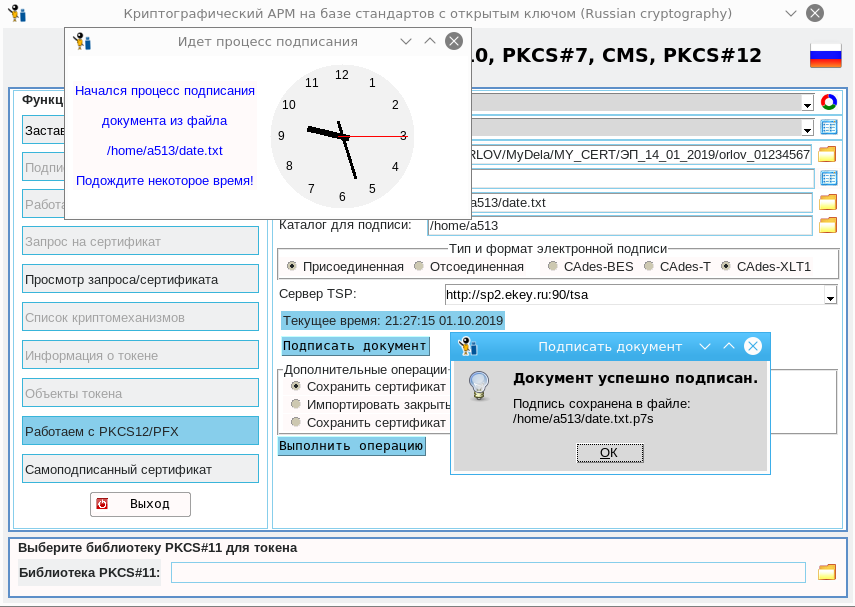Go to Просмотр запроса/сертификата
The image size is (855, 607).
(x=140, y=279)
